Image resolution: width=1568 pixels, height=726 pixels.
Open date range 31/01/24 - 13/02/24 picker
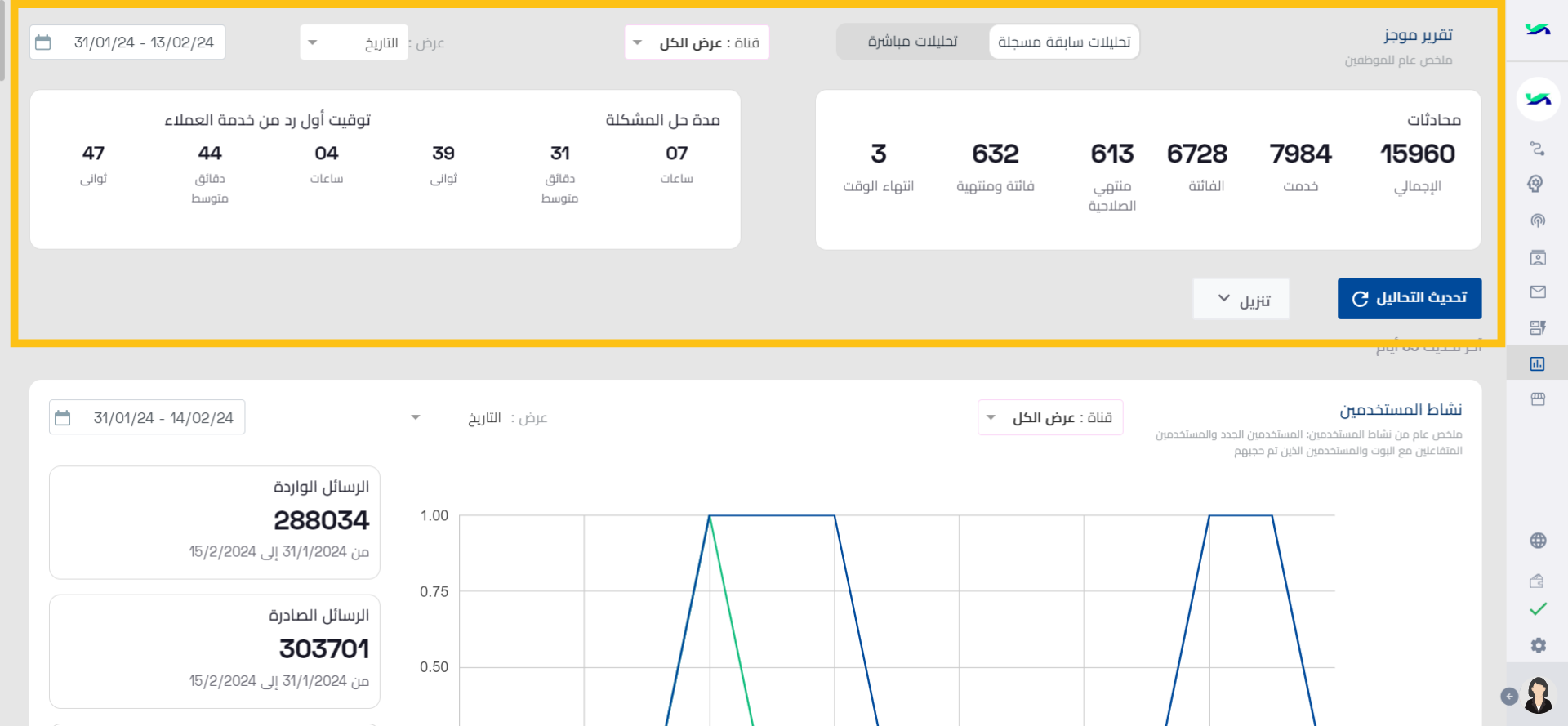coord(127,42)
